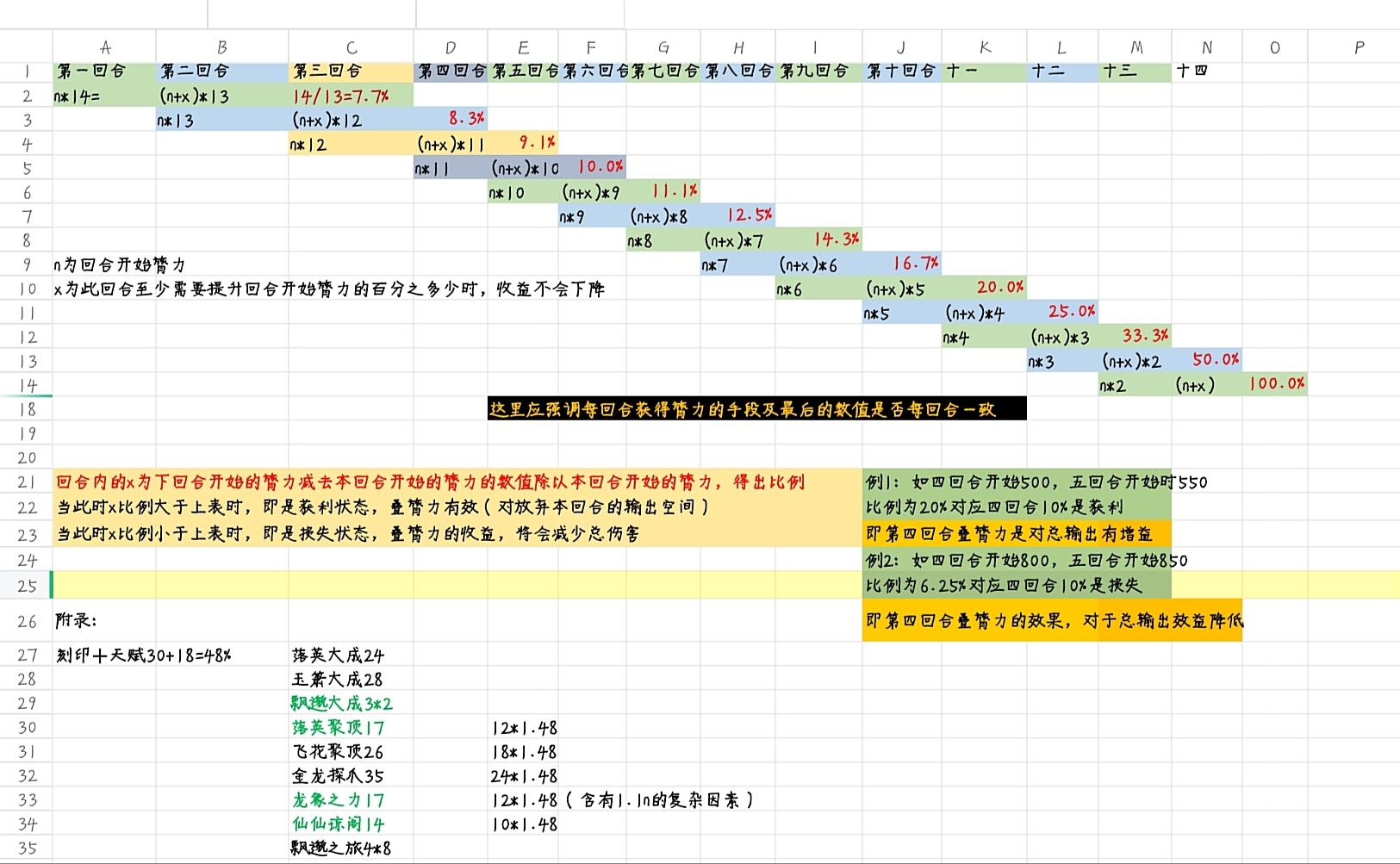The height and width of the screenshot is (864, 1400).
Task: Select the black banner cell with yellow text
Action: pos(757,409)
